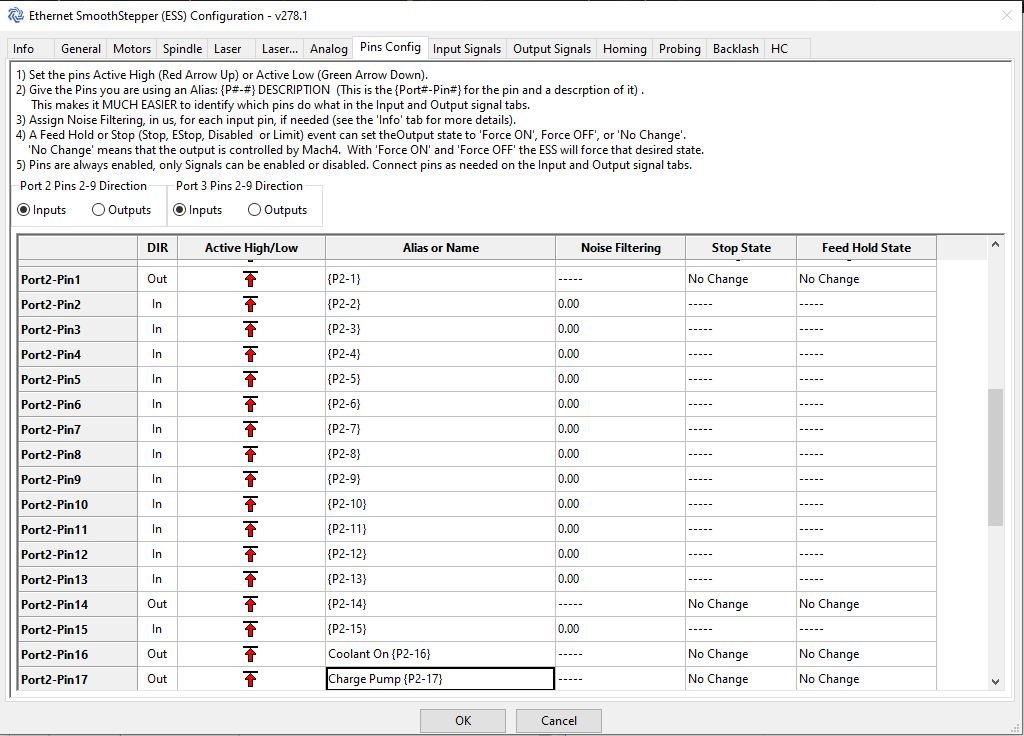Toggle Active High/Low arrow for Port2-Pin9
The width and height of the screenshot is (1024, 736).
click(250, 479)
